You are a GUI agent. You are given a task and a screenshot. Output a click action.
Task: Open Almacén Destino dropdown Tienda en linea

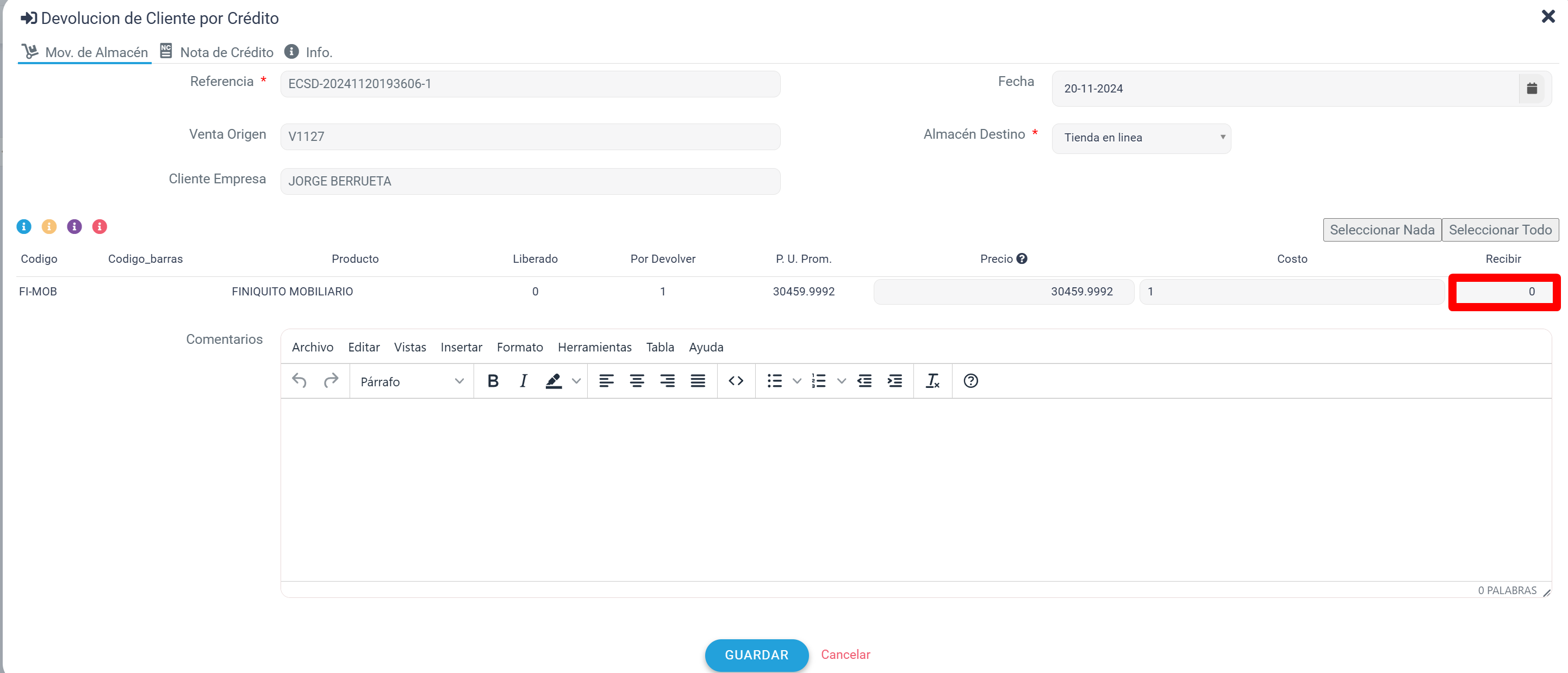pyautogui.click(x=1141, y=138)
